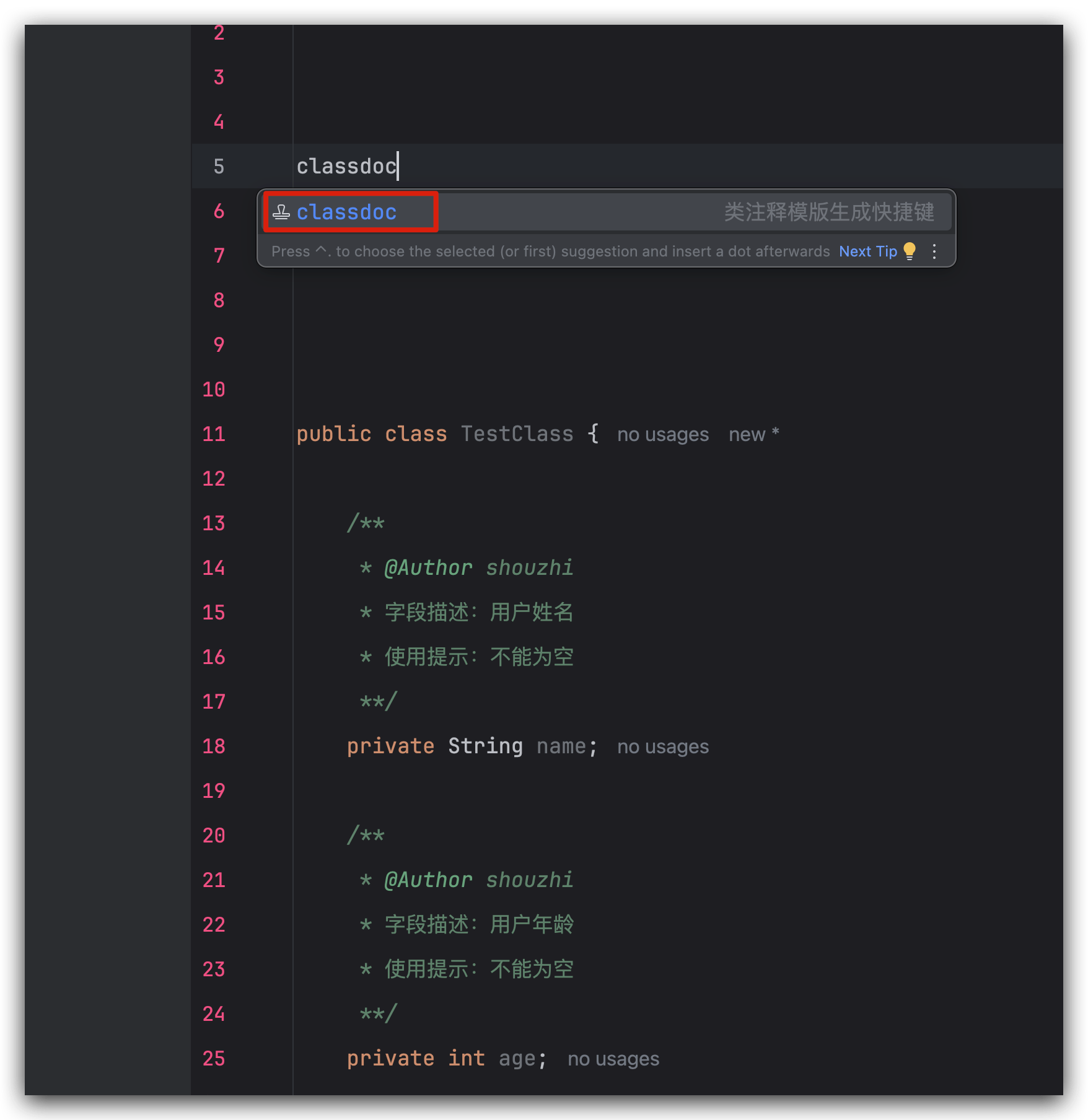Click the TestClass class name
This screenshot has width=1088, height=1120.
517,434
